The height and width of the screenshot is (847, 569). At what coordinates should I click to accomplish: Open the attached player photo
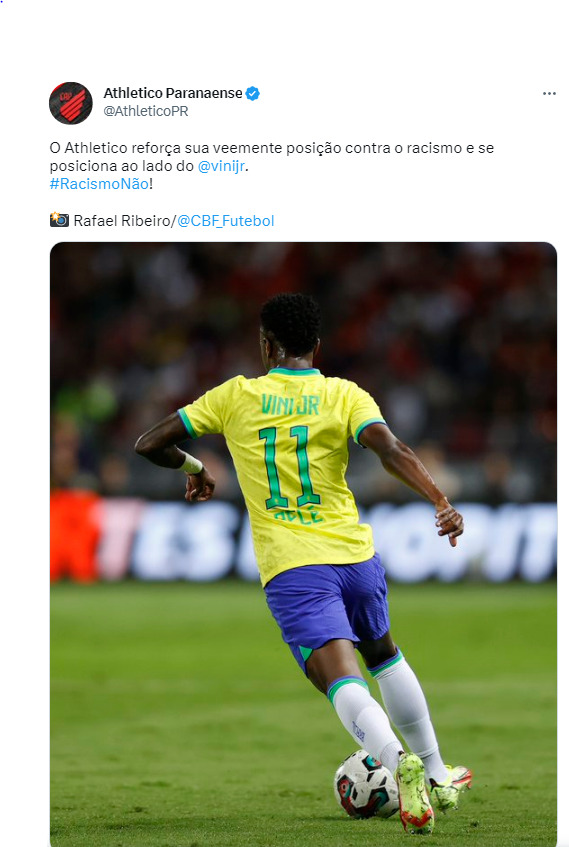[303, 544]
